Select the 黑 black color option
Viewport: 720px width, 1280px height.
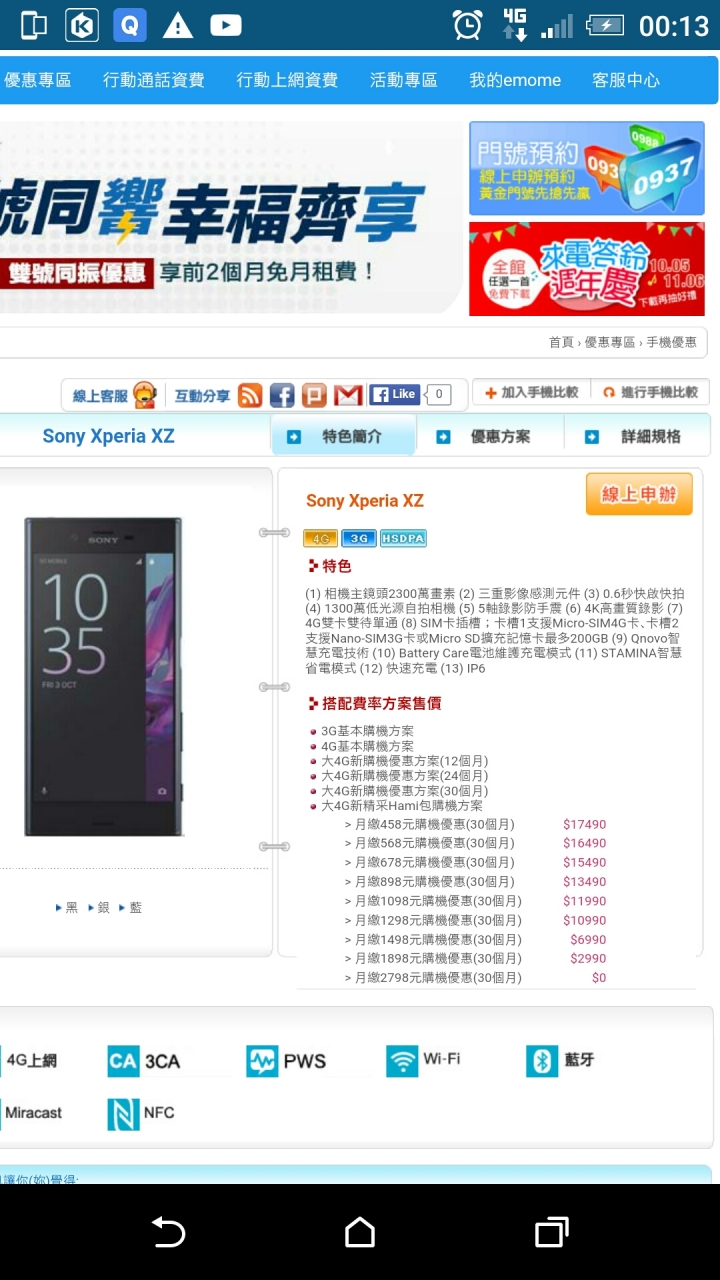click(67, 908)
